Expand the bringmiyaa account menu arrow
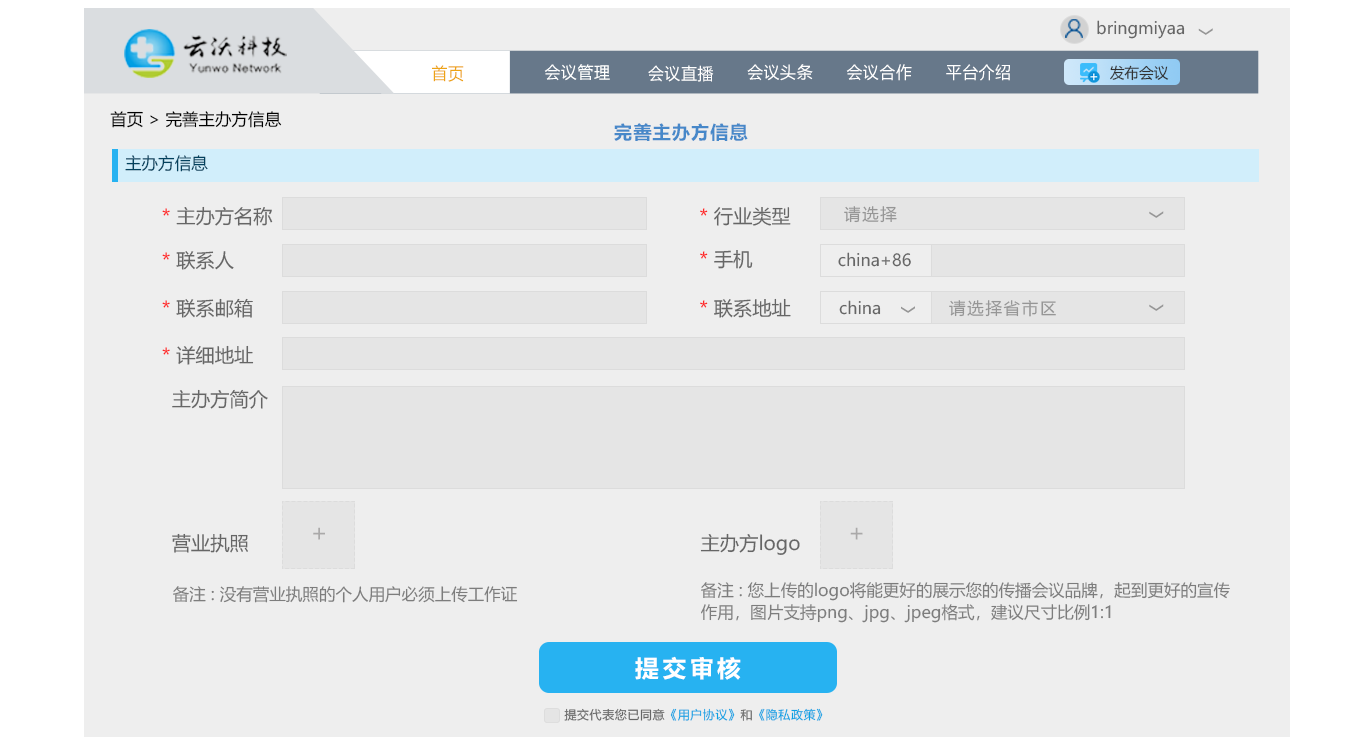Screen dimensions: 1359x756 pyautogui.click(x=1206, y=30)
